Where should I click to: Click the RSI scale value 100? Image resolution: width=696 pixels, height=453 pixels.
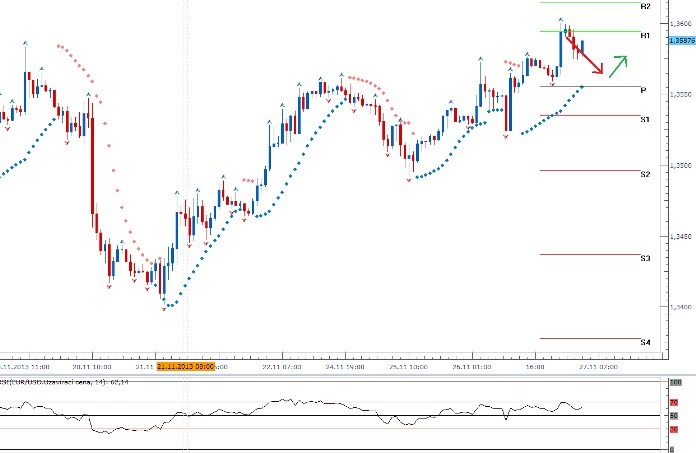click(x=676, y=382)
